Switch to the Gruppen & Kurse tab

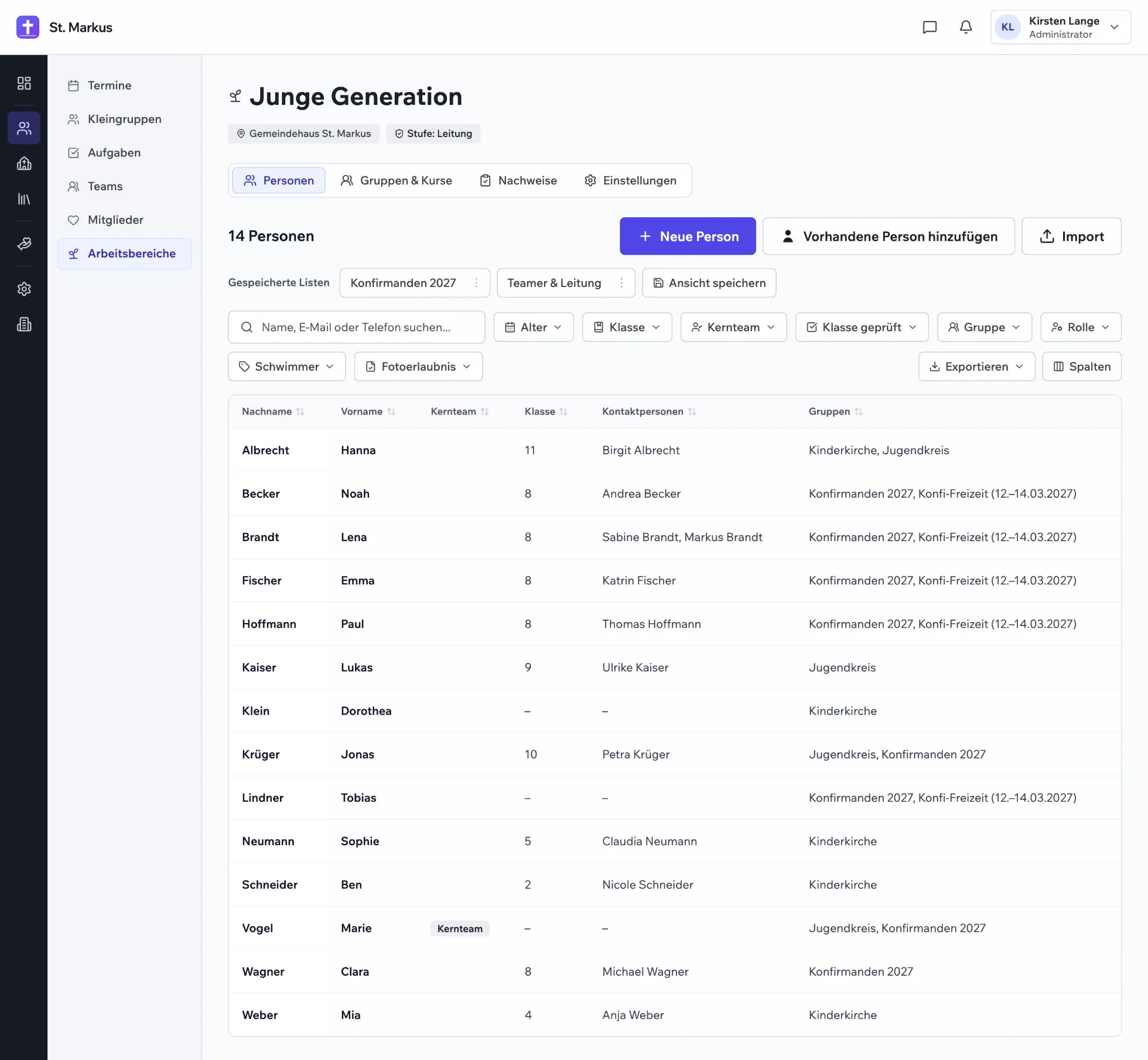(x=397, y=180)
